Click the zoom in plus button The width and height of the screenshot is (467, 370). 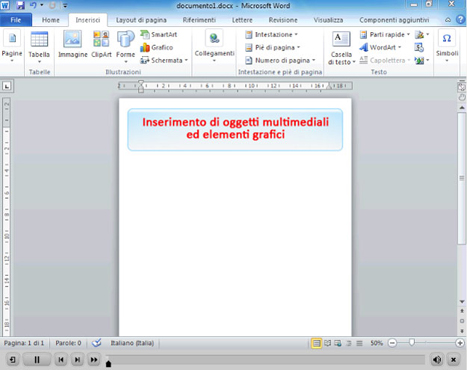460,343
